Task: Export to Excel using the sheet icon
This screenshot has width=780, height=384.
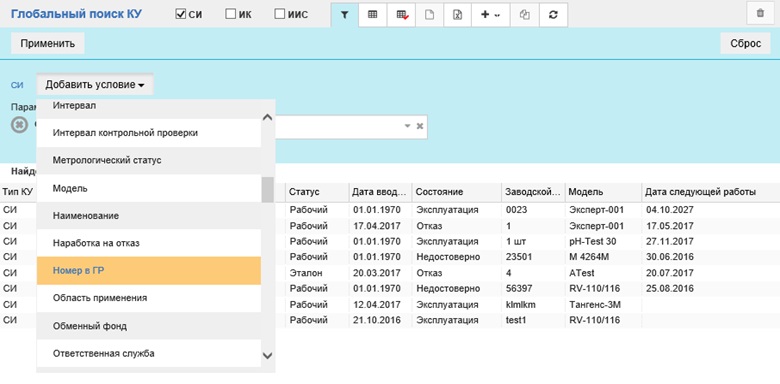Action: tap(458, 14)
